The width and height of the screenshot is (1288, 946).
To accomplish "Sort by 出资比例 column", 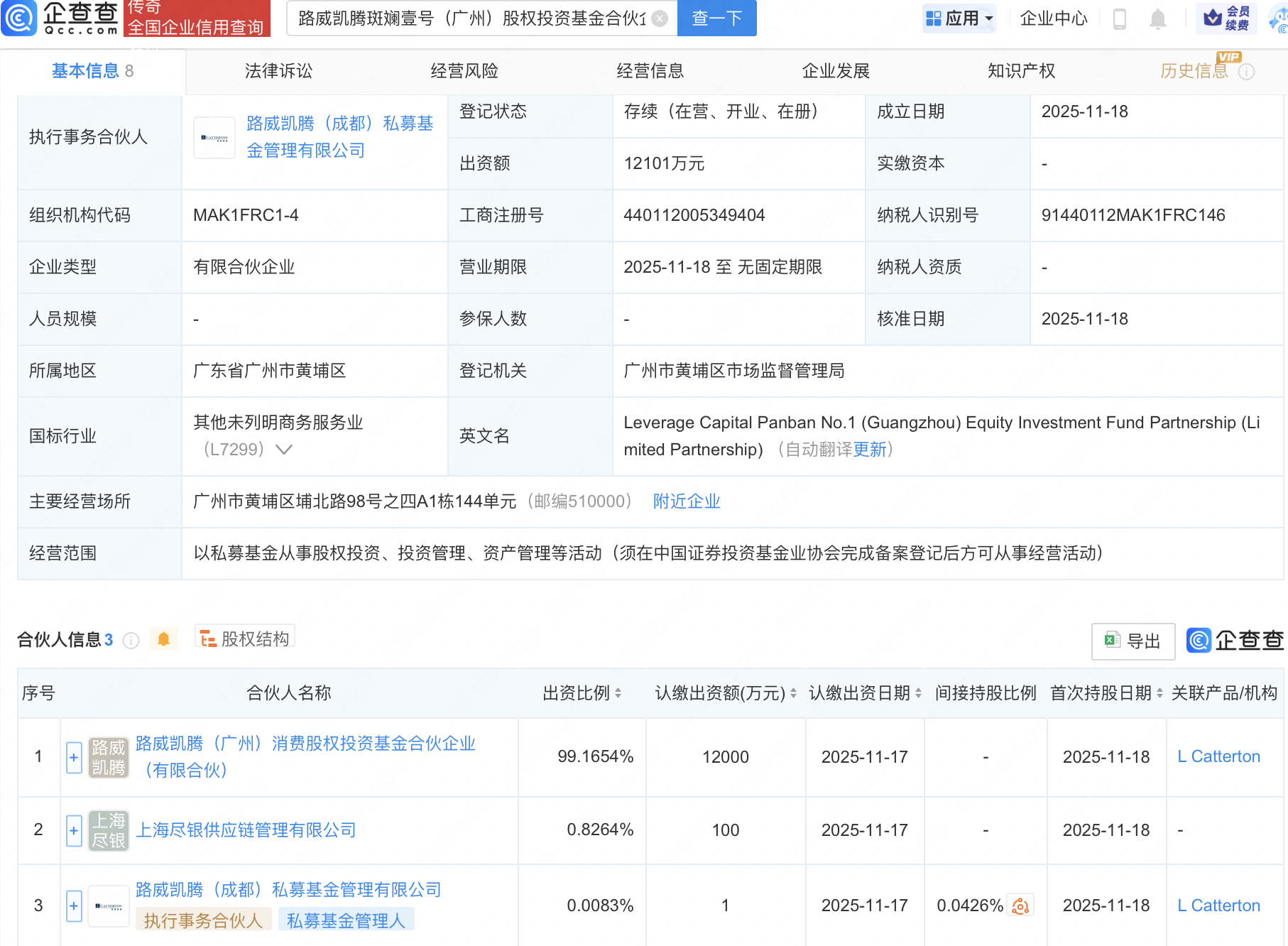I will coord(618,693).
